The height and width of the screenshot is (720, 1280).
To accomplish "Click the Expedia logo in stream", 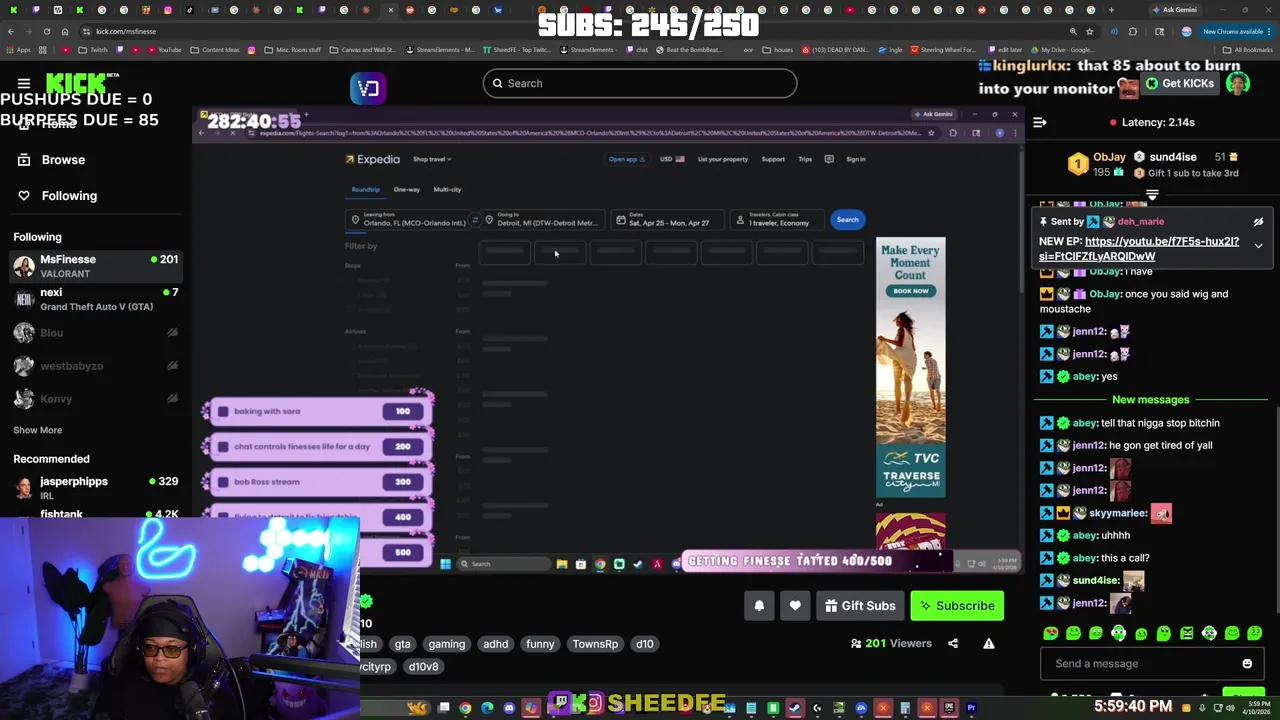I will coord(372,159).
